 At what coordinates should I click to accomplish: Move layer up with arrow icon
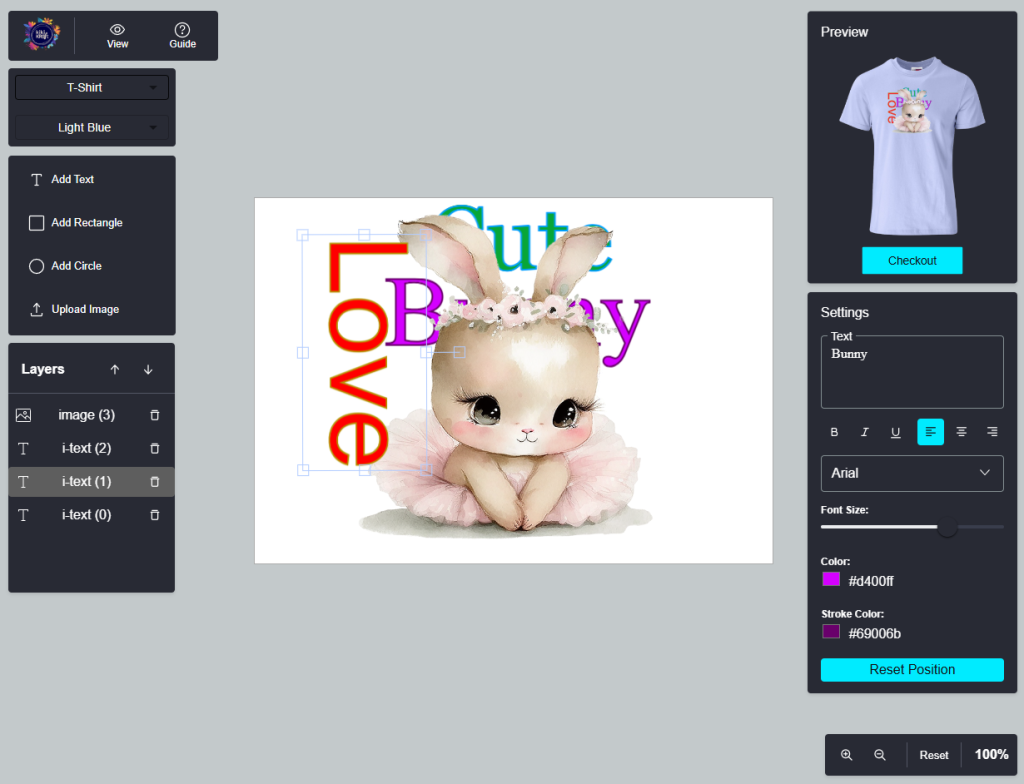[x=115, y=369]
